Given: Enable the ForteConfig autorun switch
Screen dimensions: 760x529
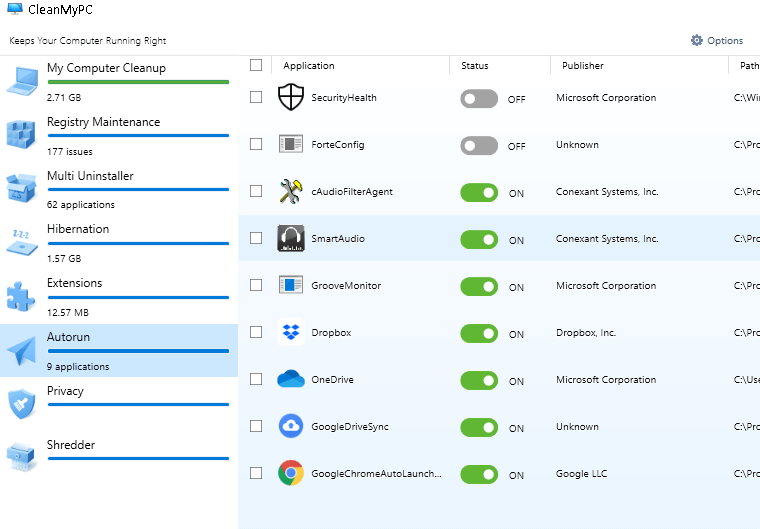Looking at the screenshot, I should coord(479,145).
